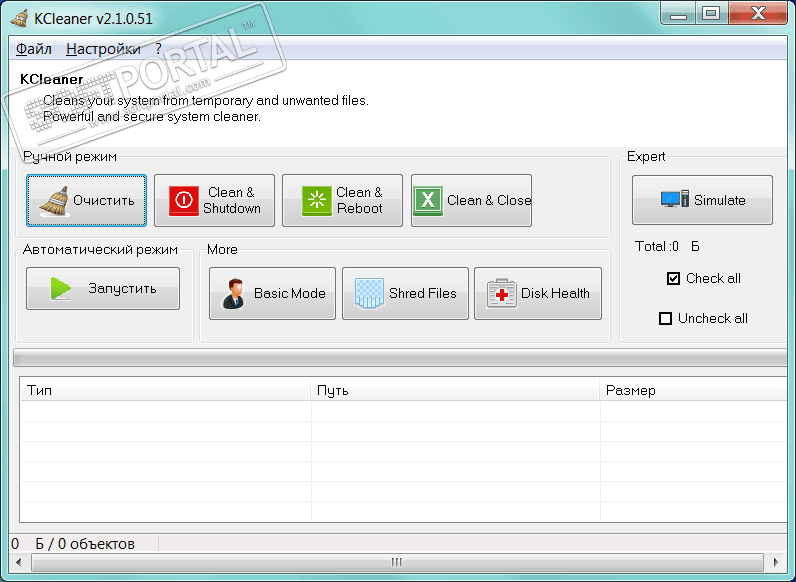The height and width of the screenshot is (582, 796).
Task: Click the cleaning progress bar
Action: tap(400, 358)
